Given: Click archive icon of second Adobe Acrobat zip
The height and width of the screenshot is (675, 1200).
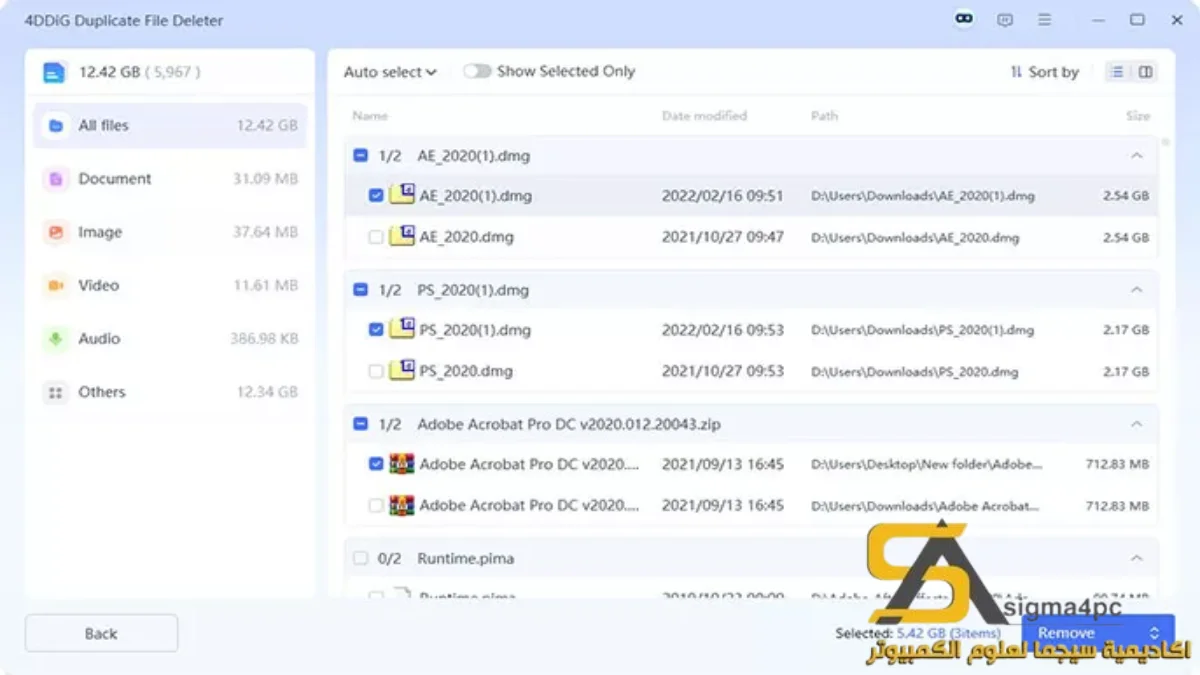Looking at the screenshot, I should coord(402,505).
